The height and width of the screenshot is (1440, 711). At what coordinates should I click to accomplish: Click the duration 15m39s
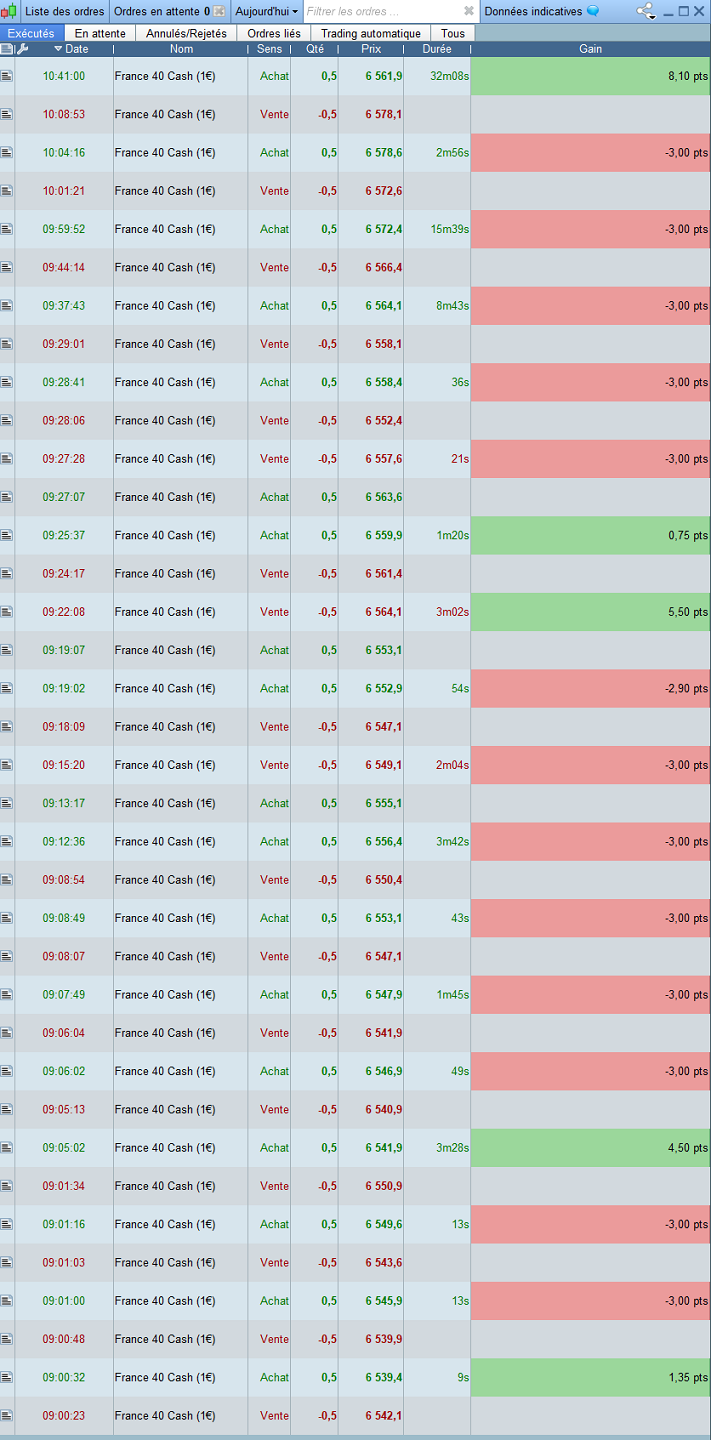point(449,229)
